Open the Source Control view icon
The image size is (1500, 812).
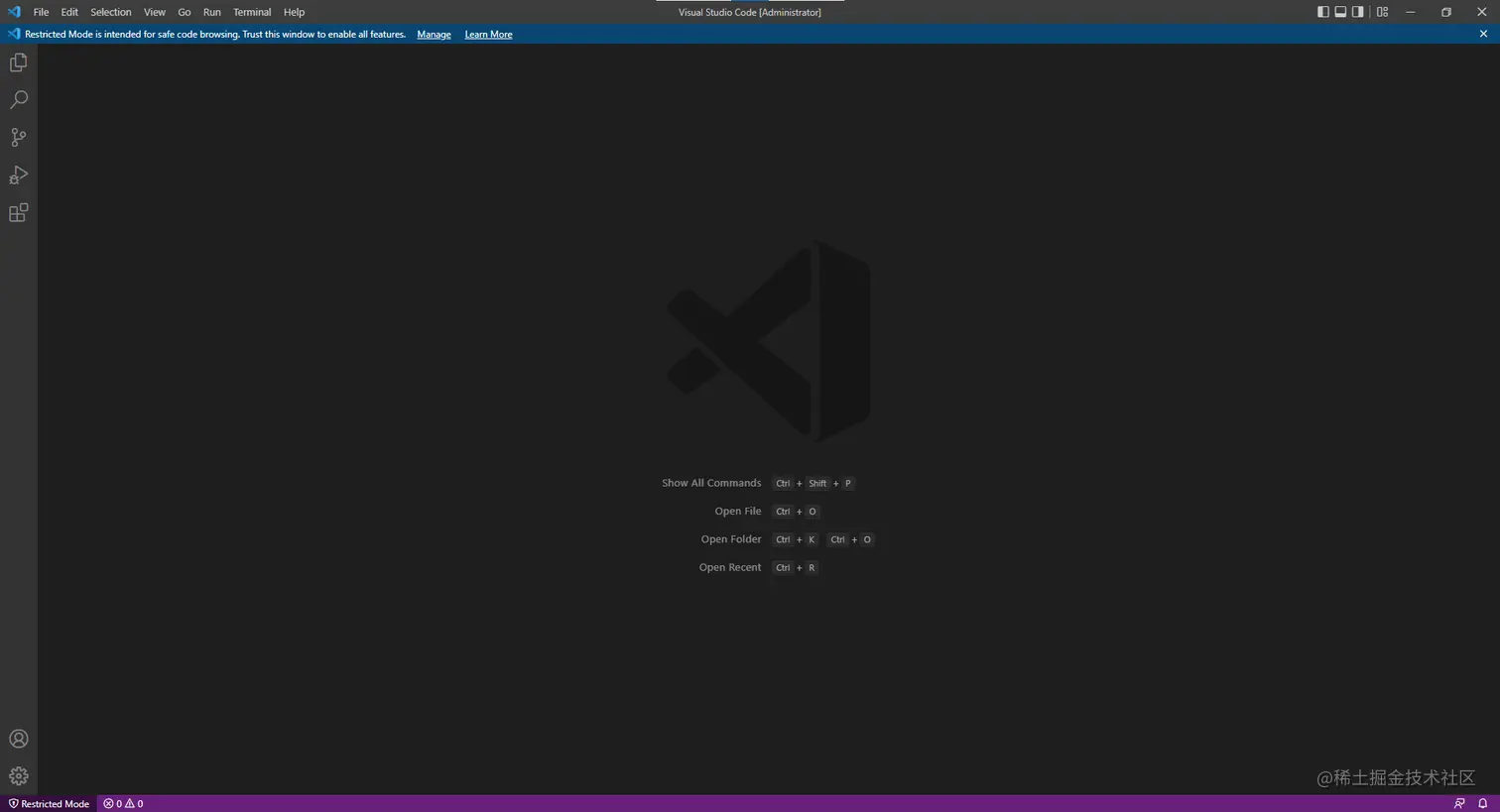pyautogui.click(x=18, y=138)
